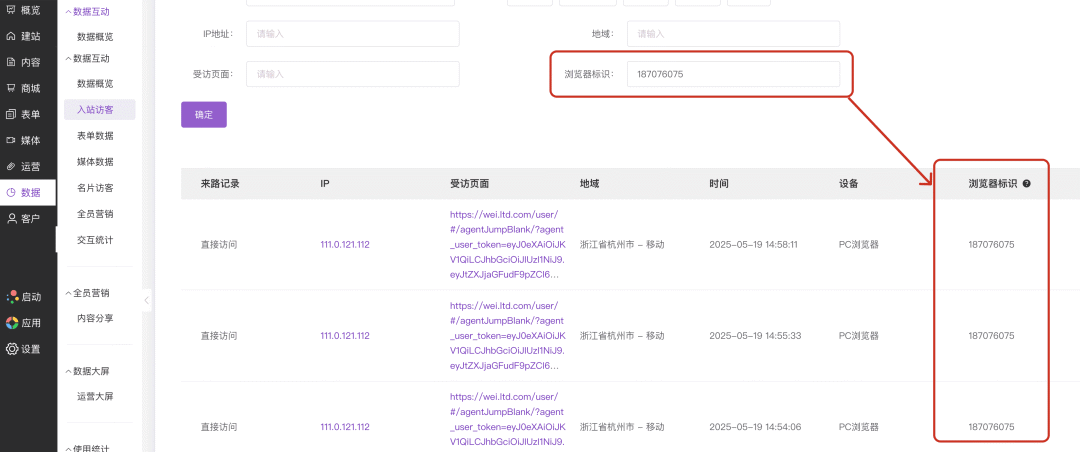Screen dimensions: 1080x452
Task: Open the 客户 customers sidebar icon
Action: pos(11,218)
